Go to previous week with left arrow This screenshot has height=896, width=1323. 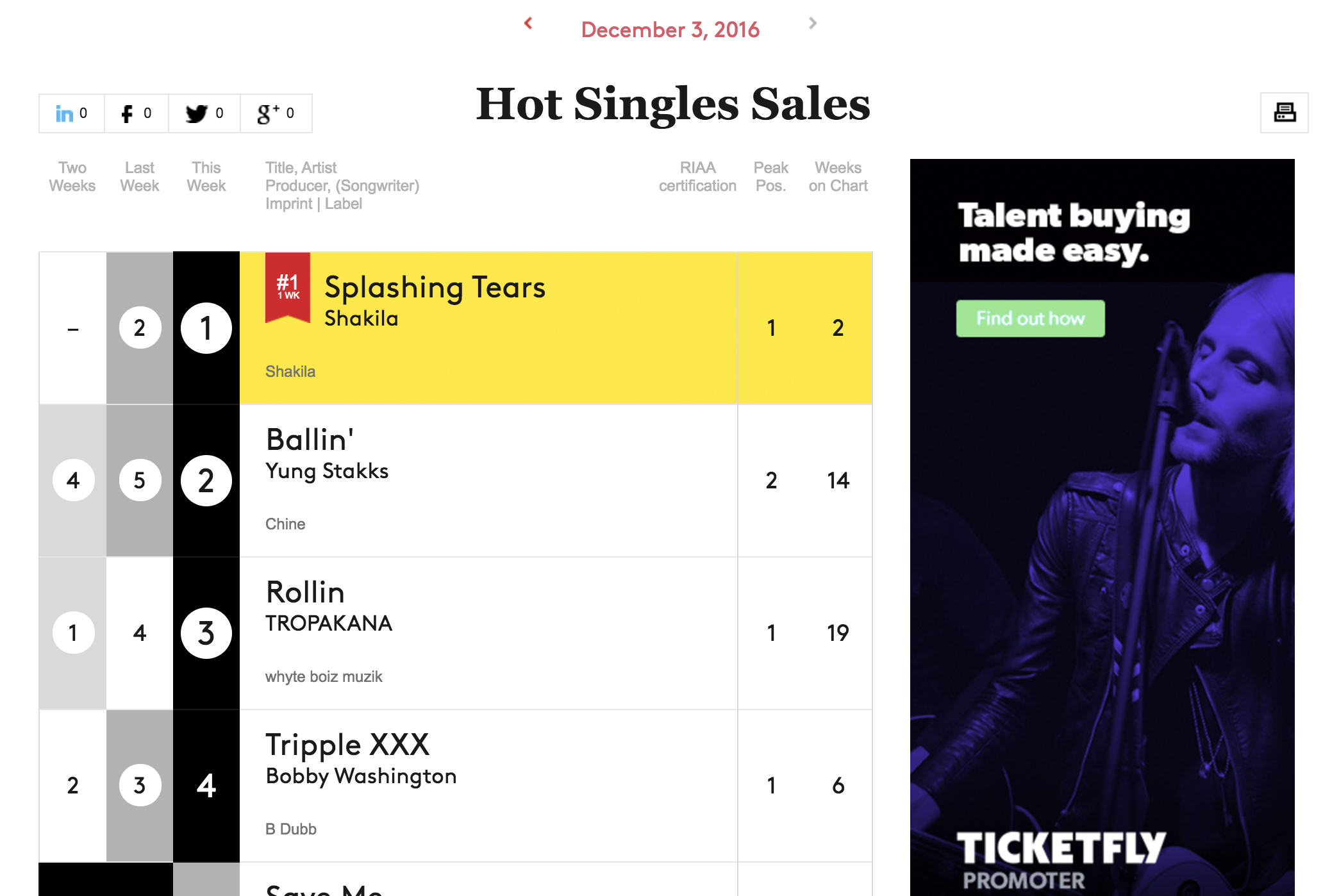[528, 24]
